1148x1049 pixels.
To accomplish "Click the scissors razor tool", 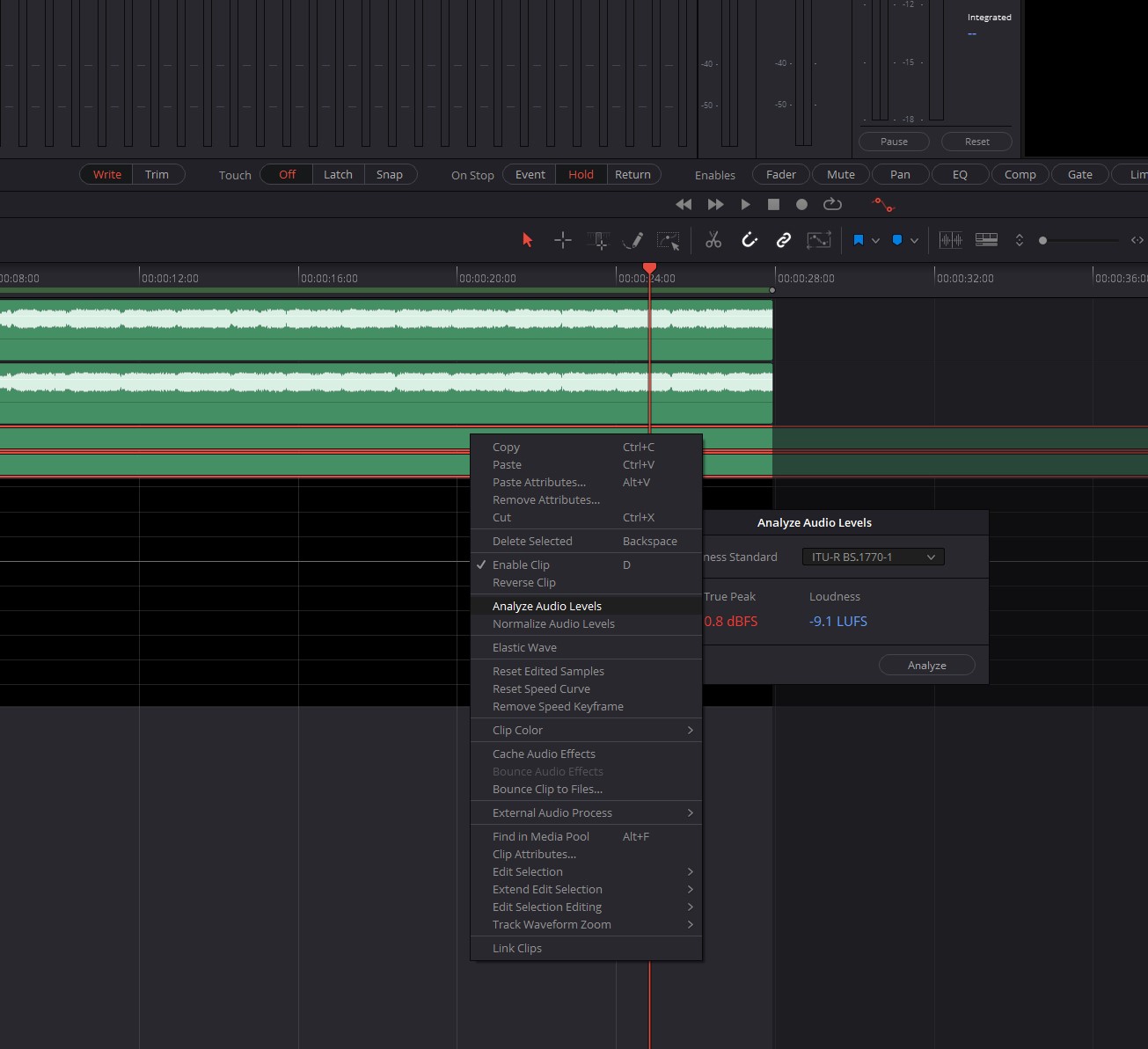I will (713, 240).
